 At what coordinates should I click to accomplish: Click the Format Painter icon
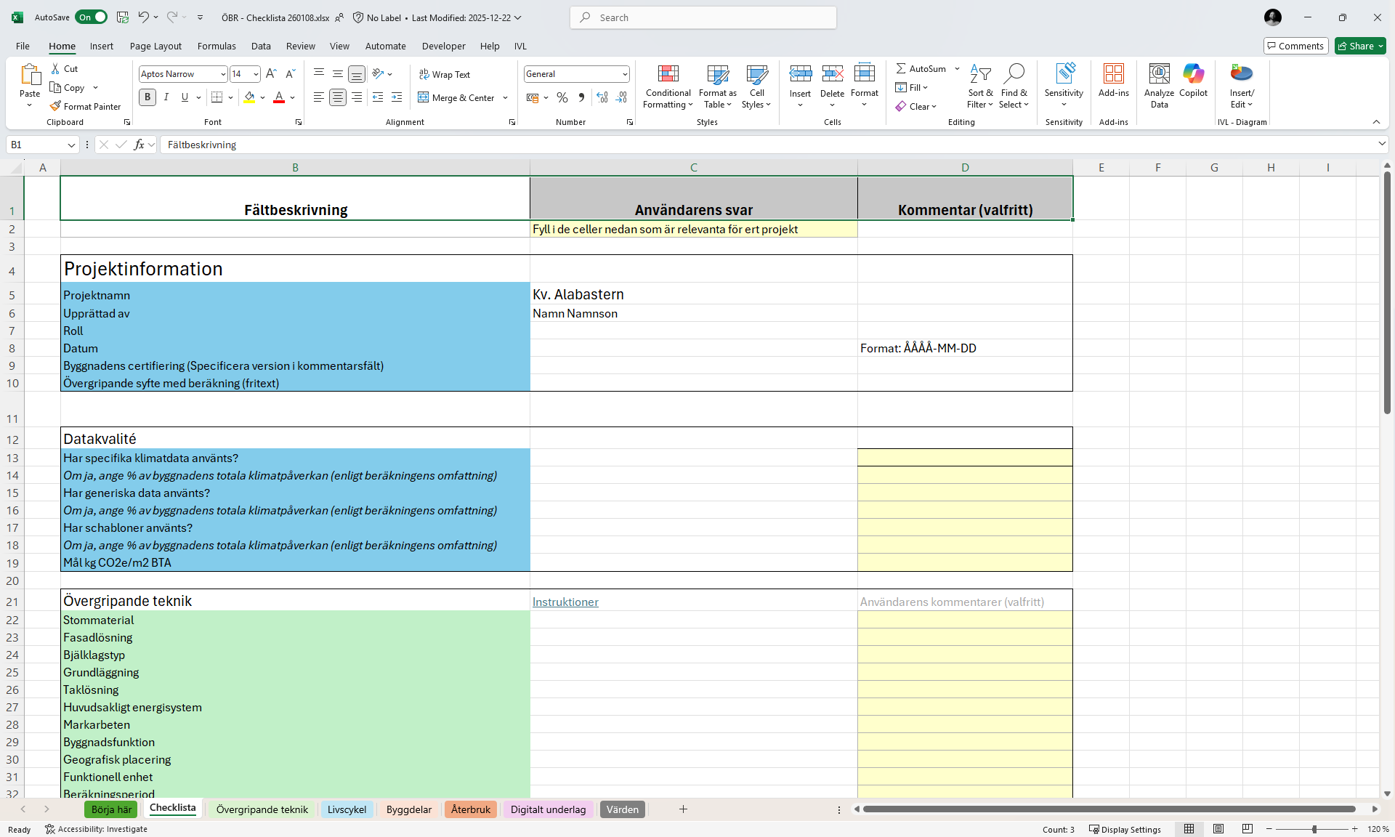click(x=56, y=106)
